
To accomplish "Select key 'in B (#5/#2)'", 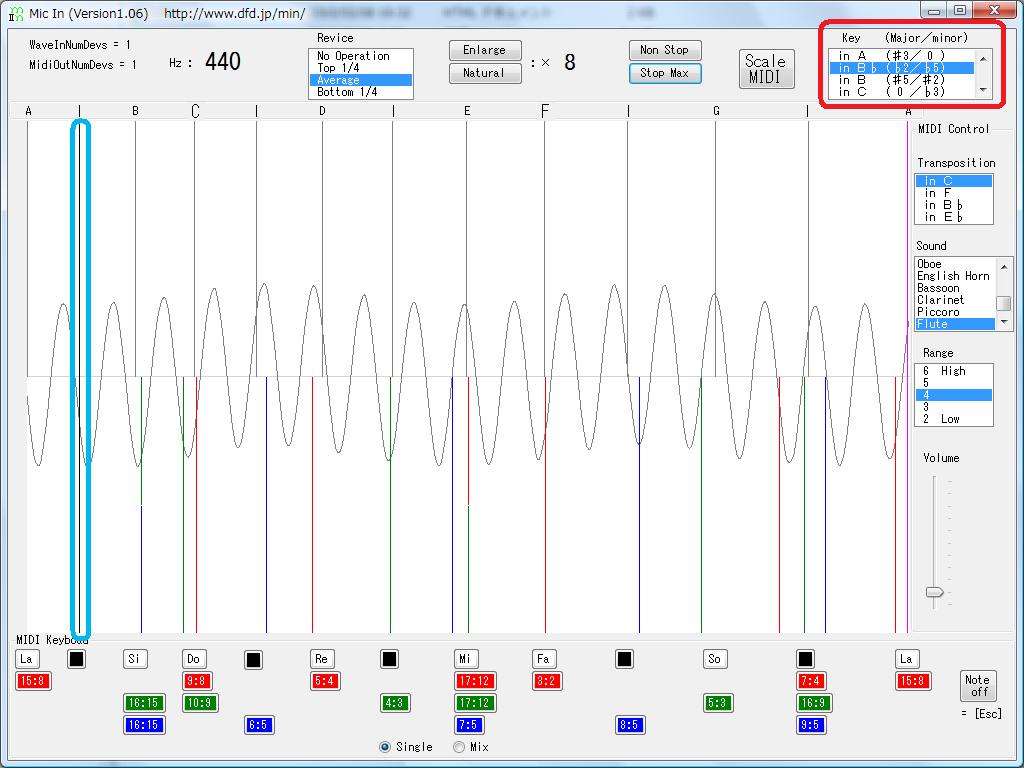I will click(902, 80).
